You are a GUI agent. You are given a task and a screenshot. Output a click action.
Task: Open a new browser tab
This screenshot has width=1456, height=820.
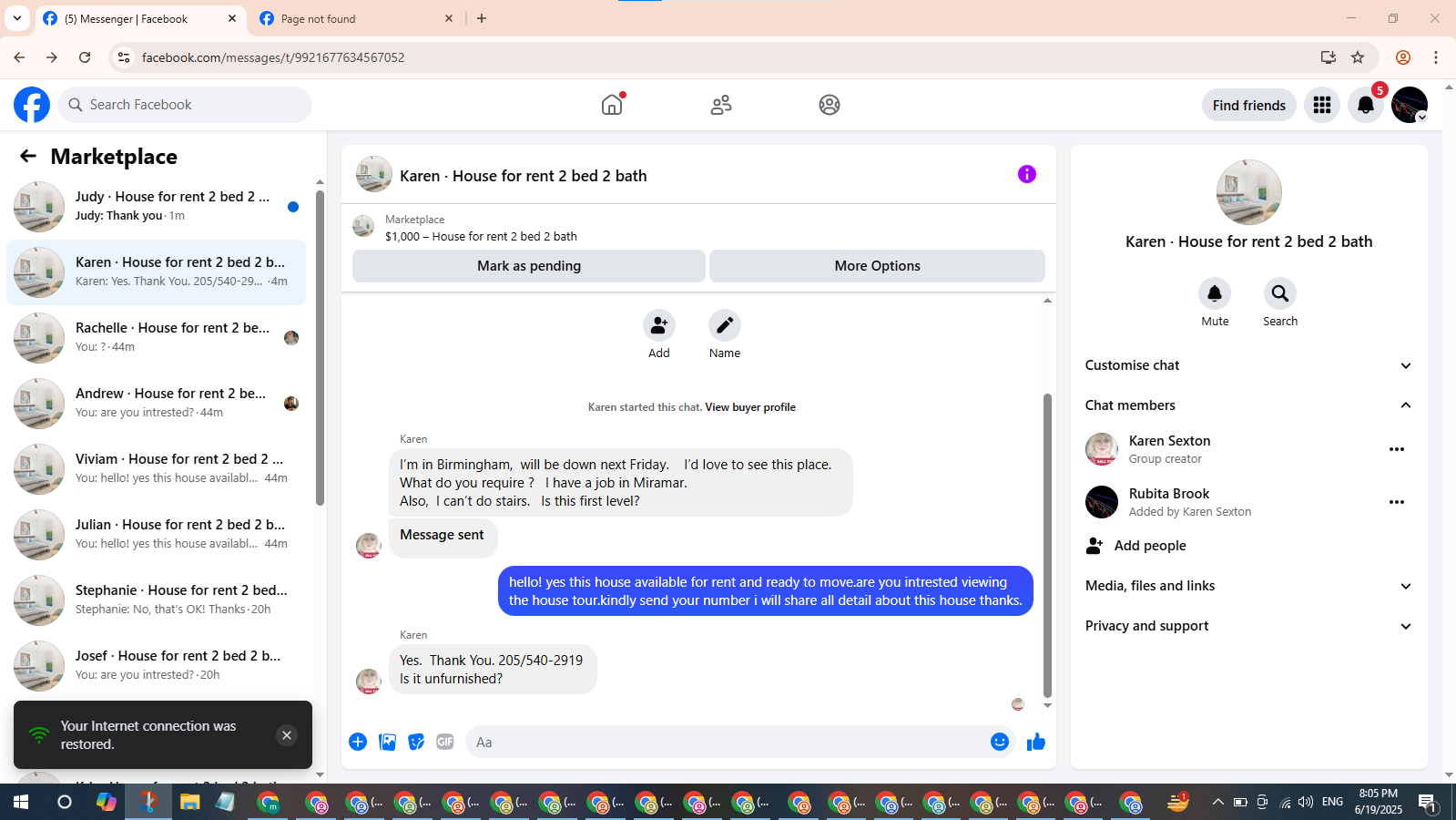[482, 18]
